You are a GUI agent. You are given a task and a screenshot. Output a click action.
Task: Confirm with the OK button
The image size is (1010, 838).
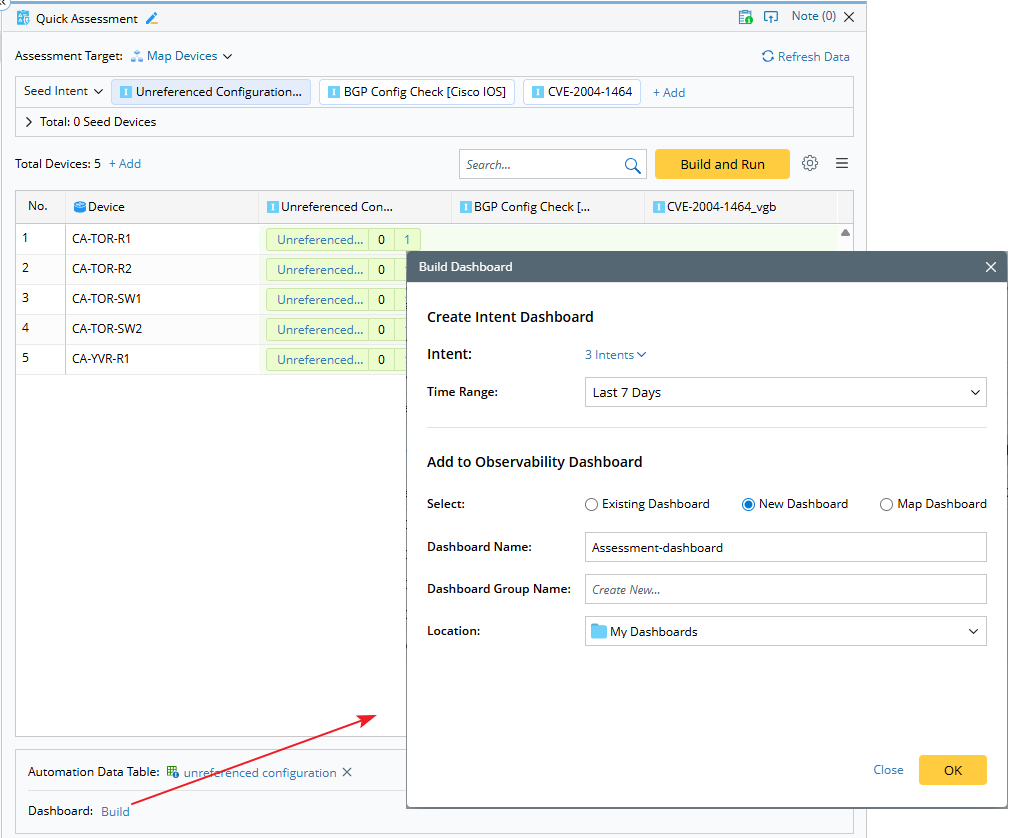point(952,770)
